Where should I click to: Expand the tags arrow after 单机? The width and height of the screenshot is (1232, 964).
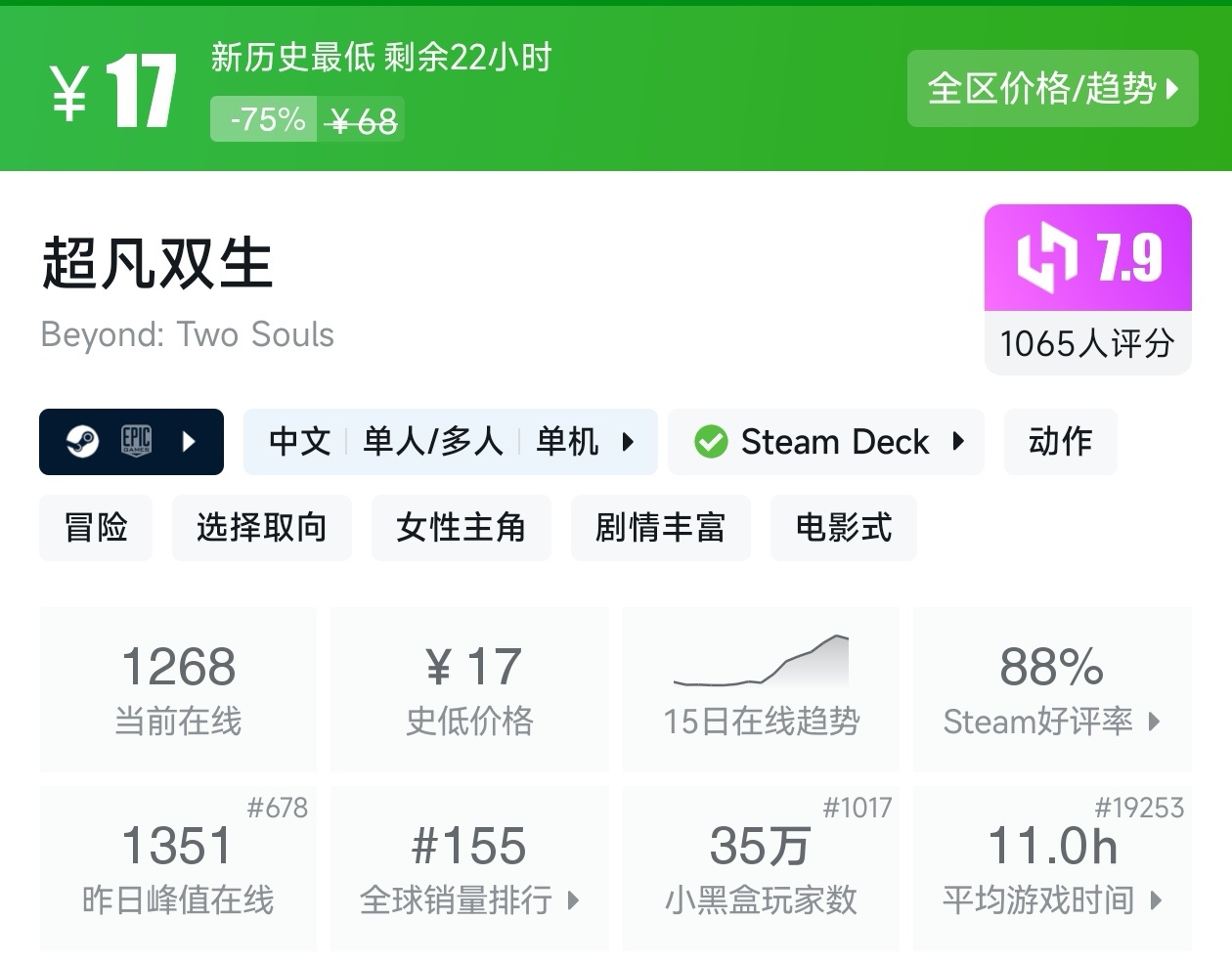pyautogui.click(x=627, y=442)
